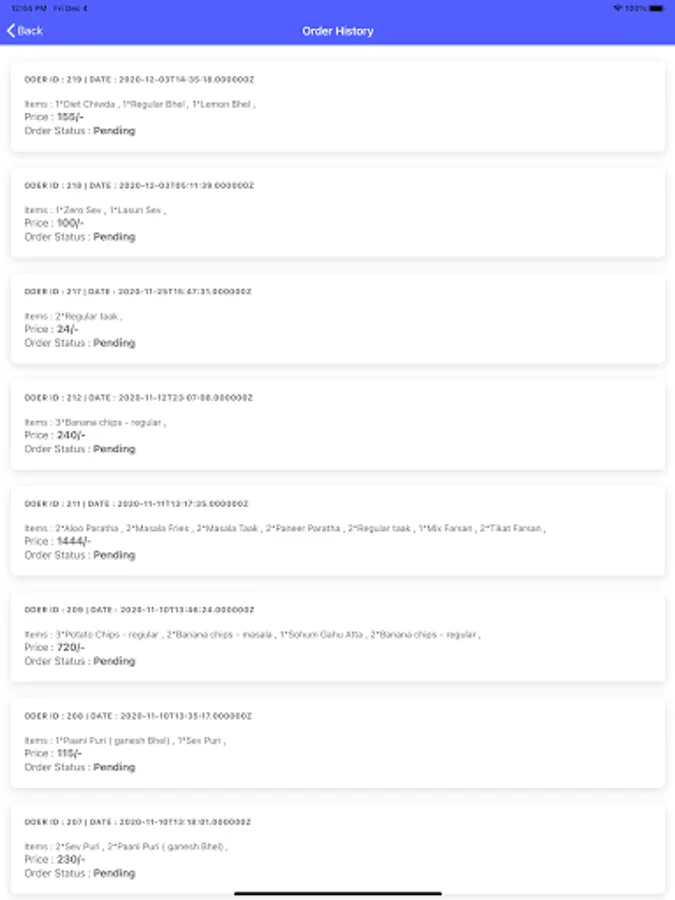Screen dimensions: 675x900
Task: Open order ID 211 priced 1444/-
Action: coord(338,531)
